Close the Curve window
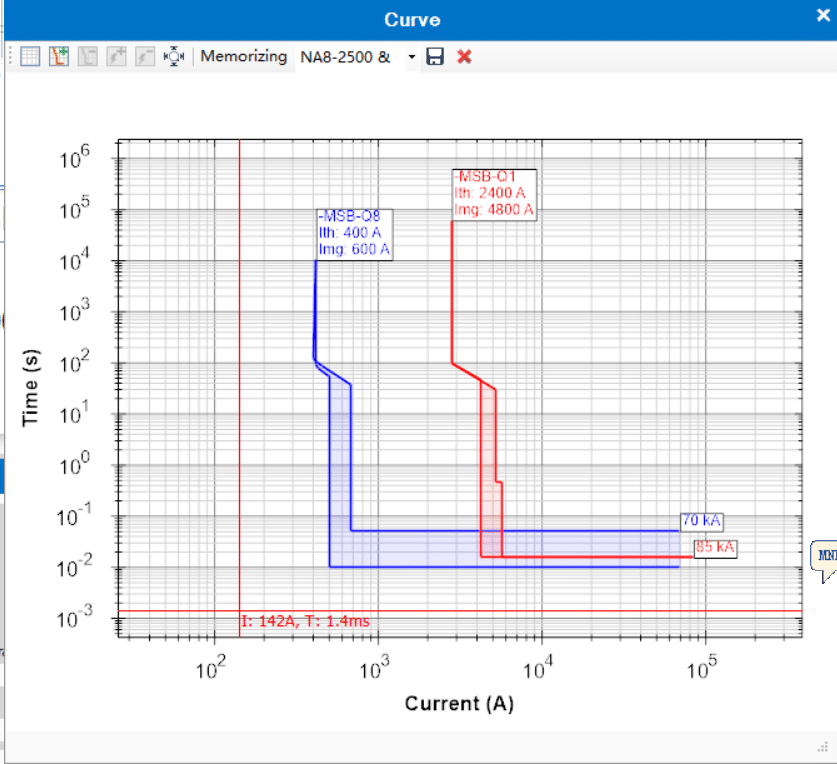Viewport: 837px width, 764px height. pyautogui.click(x=823, y=15)
